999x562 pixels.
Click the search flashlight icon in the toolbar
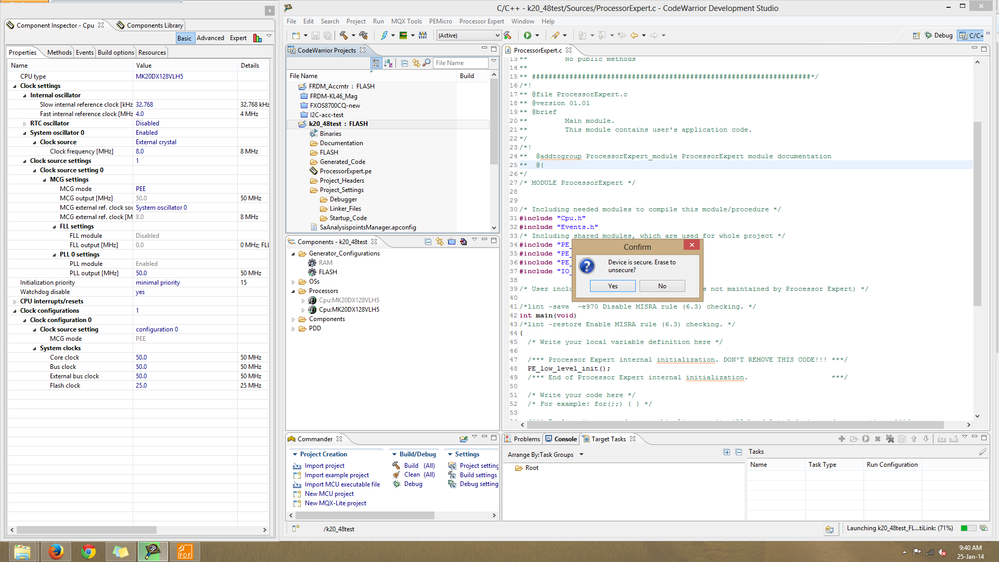point(556,36)
